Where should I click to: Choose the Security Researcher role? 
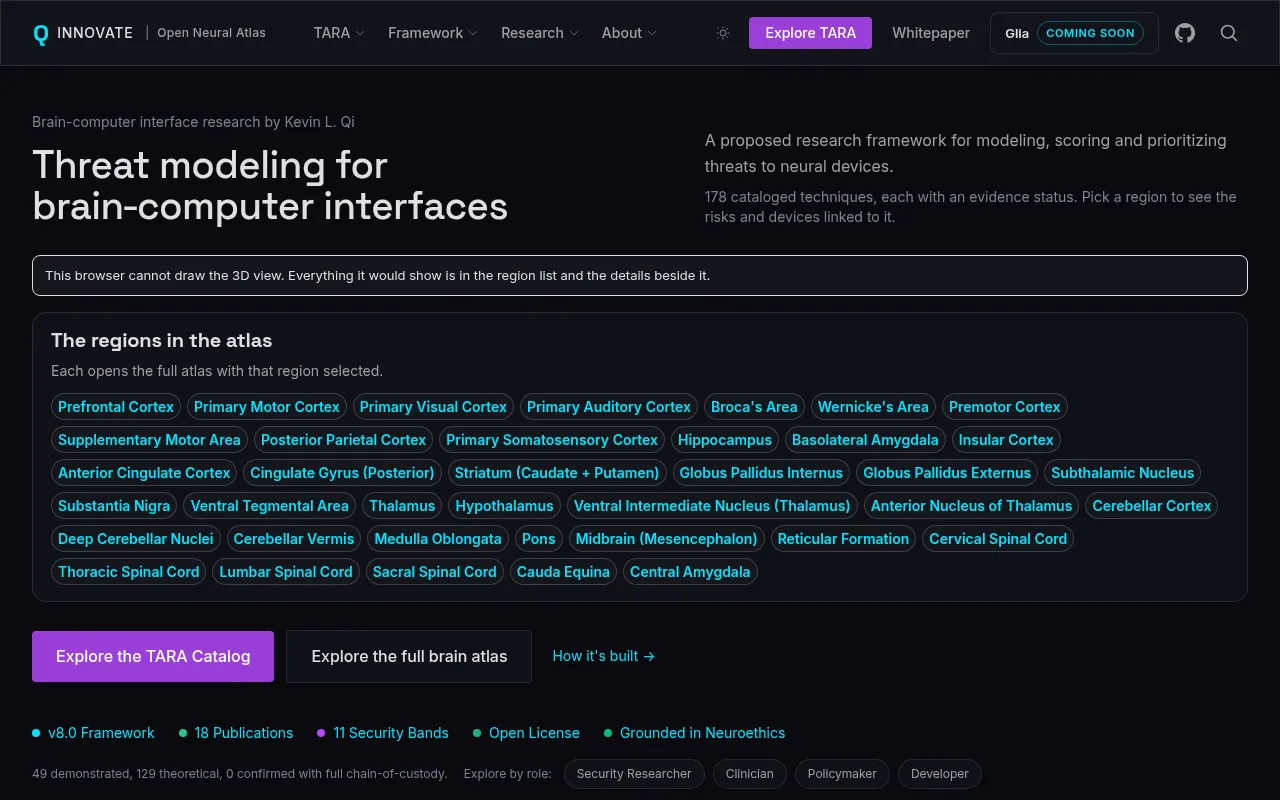634,774
